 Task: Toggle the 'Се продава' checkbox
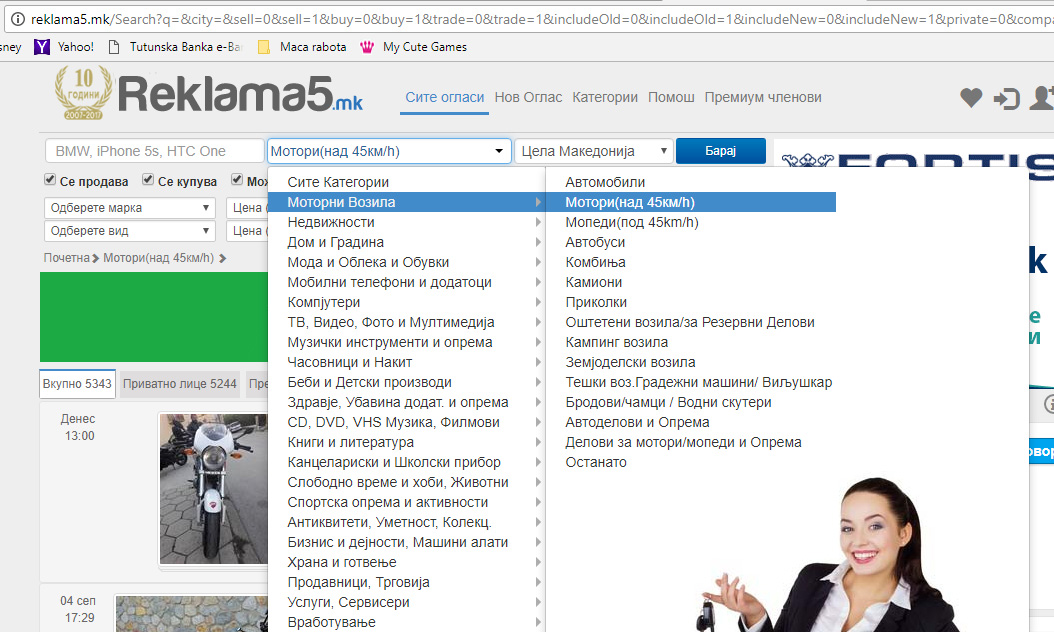50,180
